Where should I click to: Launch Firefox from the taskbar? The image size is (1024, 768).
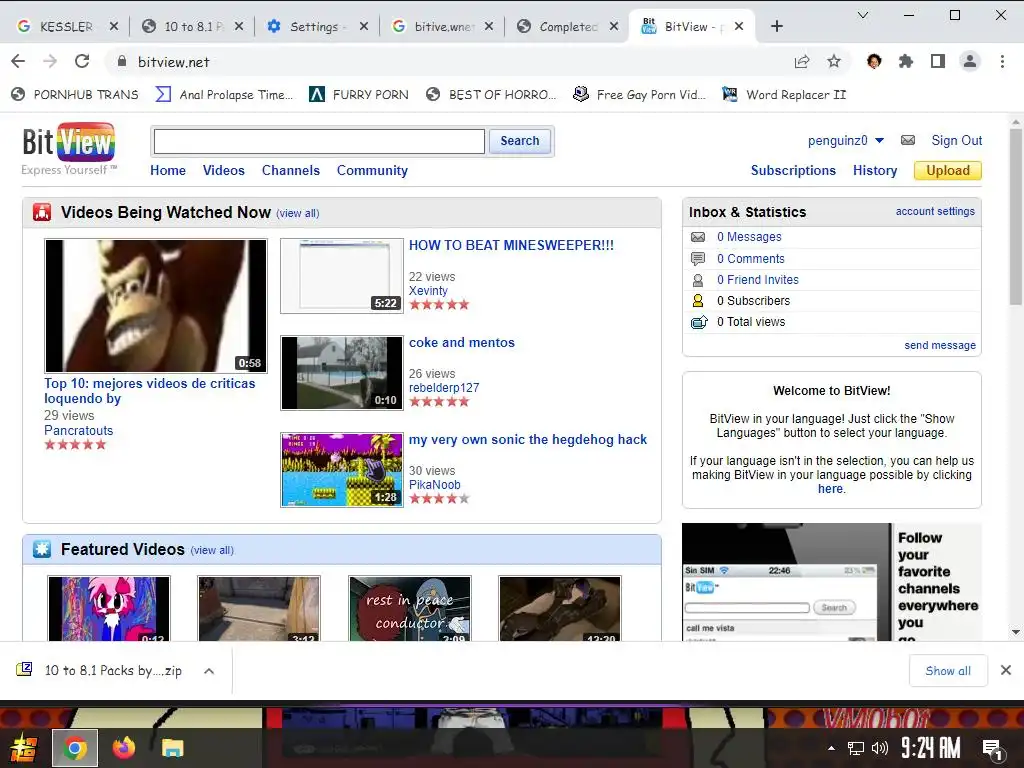point(123,748)
